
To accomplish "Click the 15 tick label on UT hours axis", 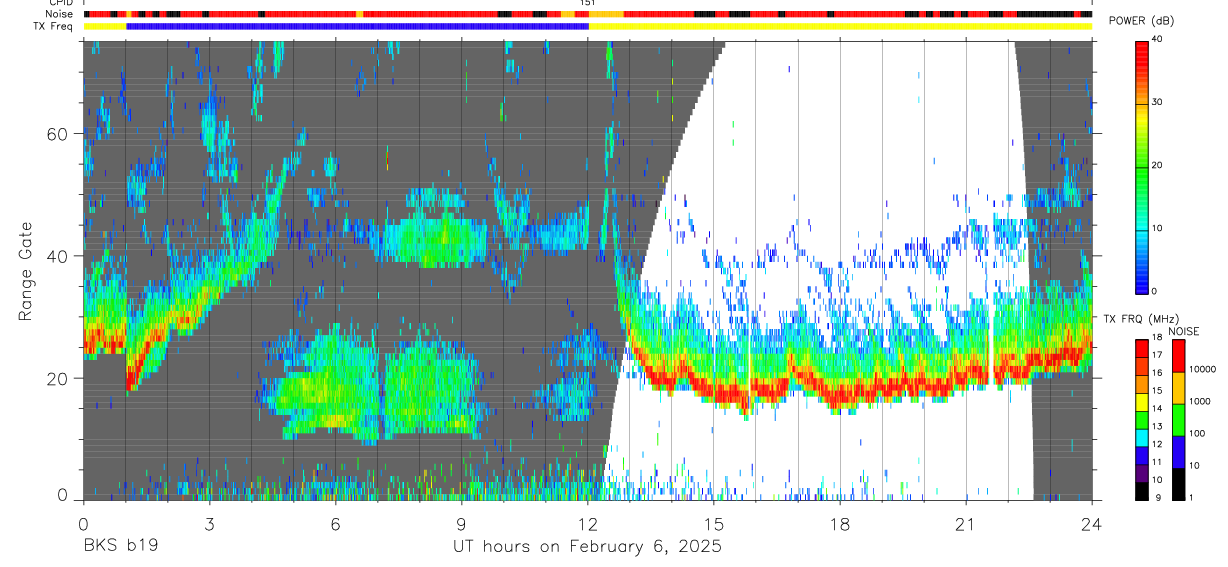I will coord(714,523).
